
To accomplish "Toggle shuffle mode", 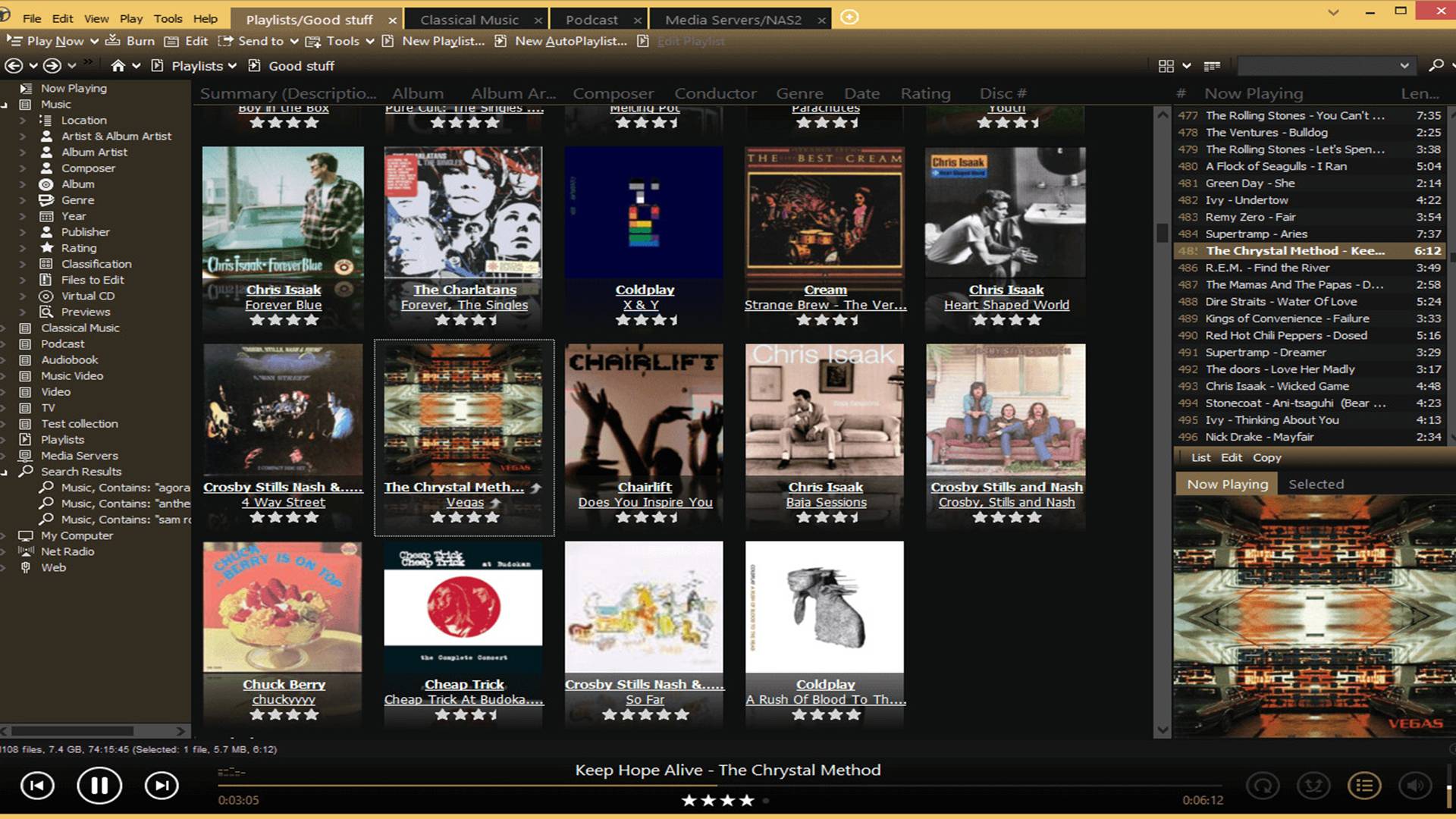I will click(1313, 786).
